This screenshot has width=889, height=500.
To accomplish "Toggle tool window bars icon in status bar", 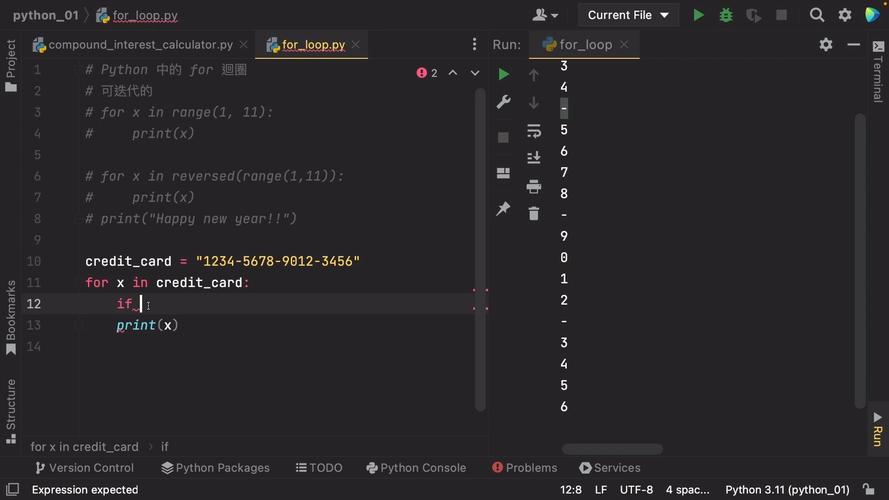I will pos(12,489).
